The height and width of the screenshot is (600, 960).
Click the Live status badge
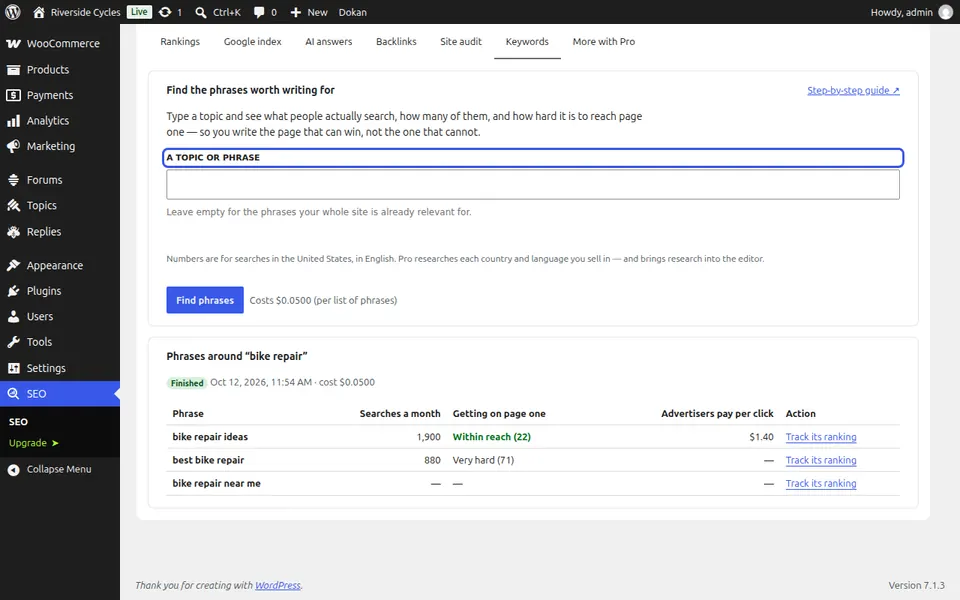click(x=140, y=12)
